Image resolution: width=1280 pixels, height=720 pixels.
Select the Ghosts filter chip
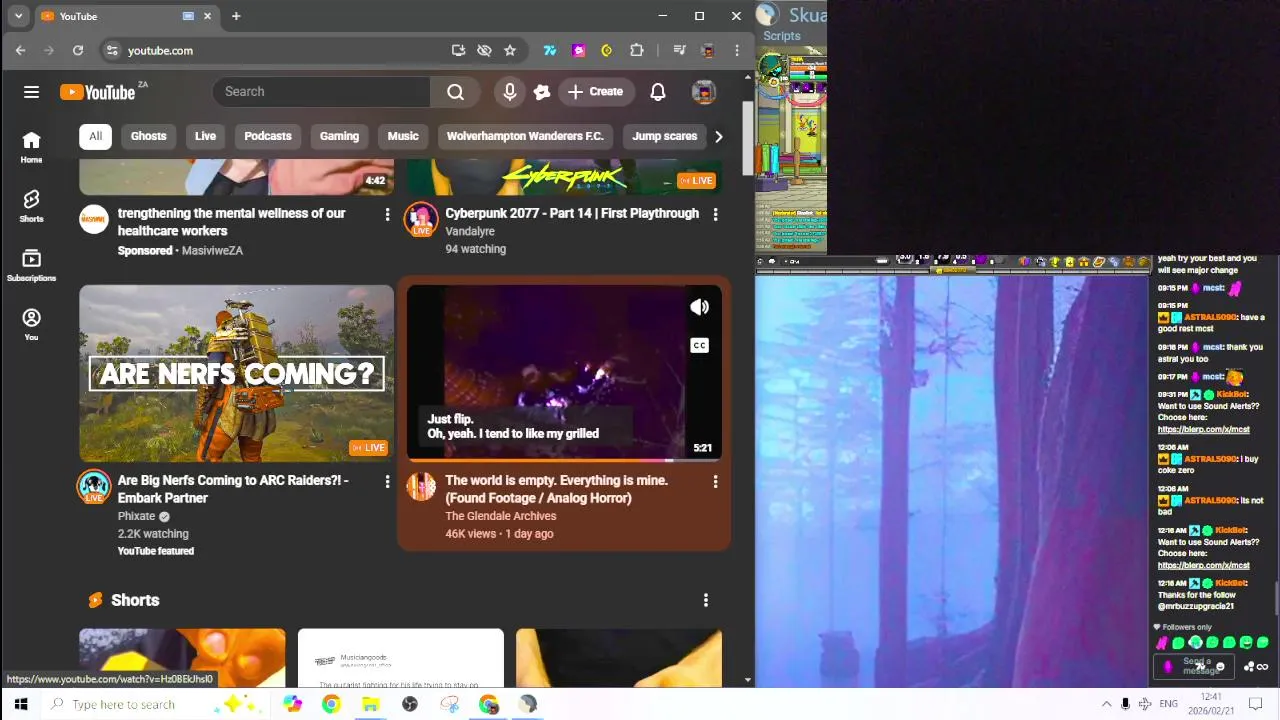pyautogui.click(x=148, y=136)
